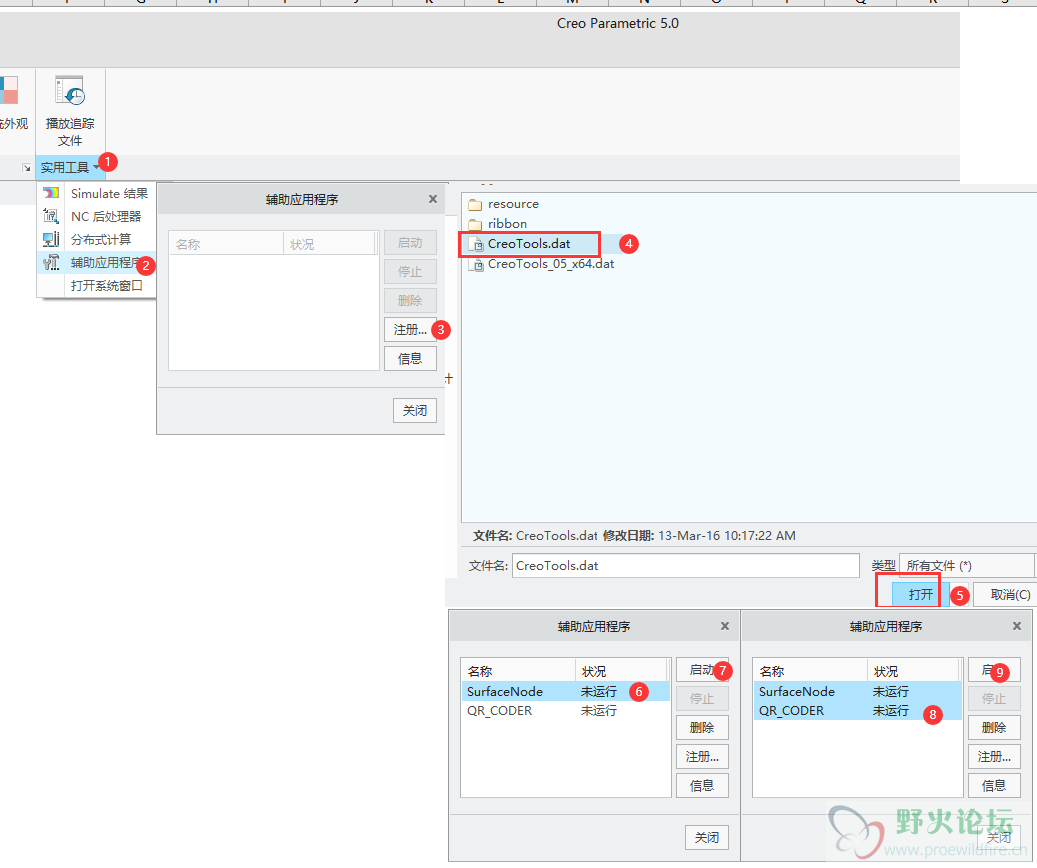The width and height of the screenshot is (1037, 868).
Task: Click 名称 header in middle dialog
Action: pos(518,671)
